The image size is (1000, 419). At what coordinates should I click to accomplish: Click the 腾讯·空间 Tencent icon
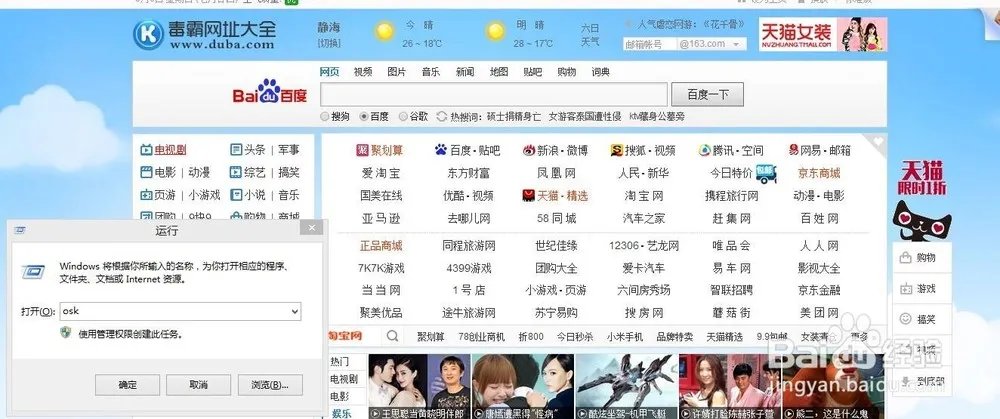(704, 151)
